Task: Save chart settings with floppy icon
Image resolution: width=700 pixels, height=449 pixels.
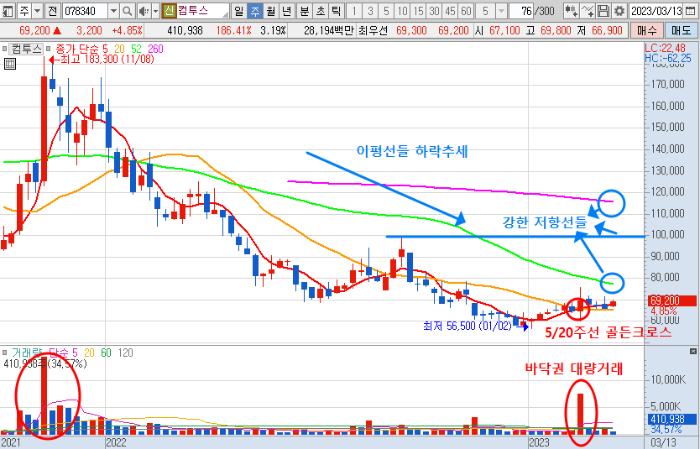Action: coord(603,11)
